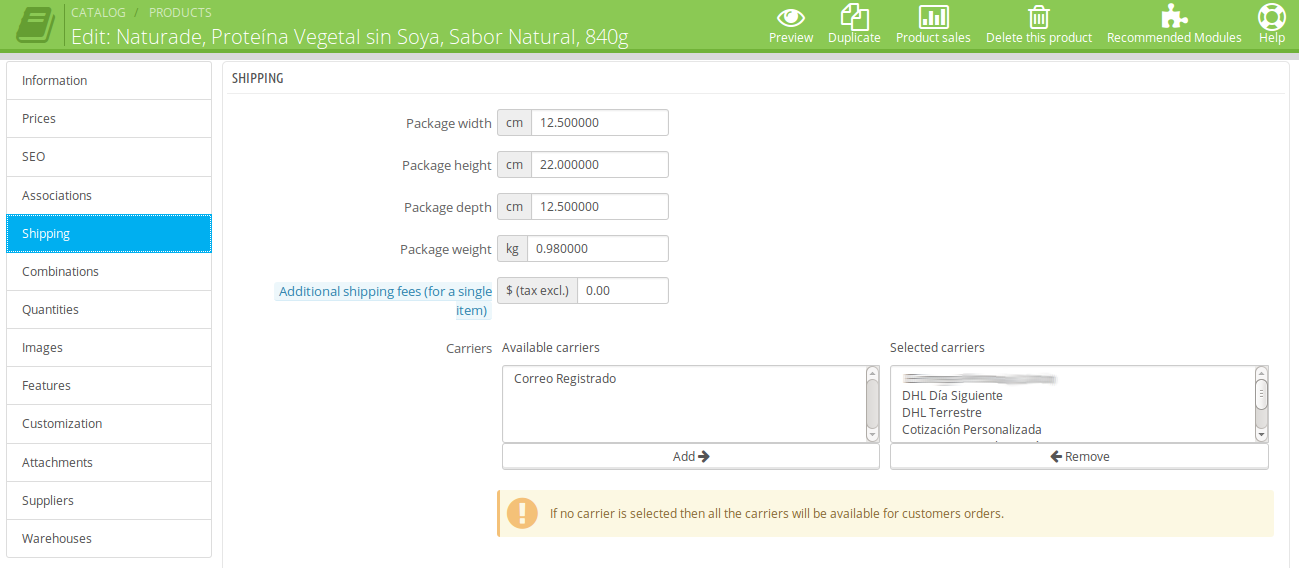Open the Combinations tab
This screenshot has height=568, width=1299.
(x=109, y=271)
